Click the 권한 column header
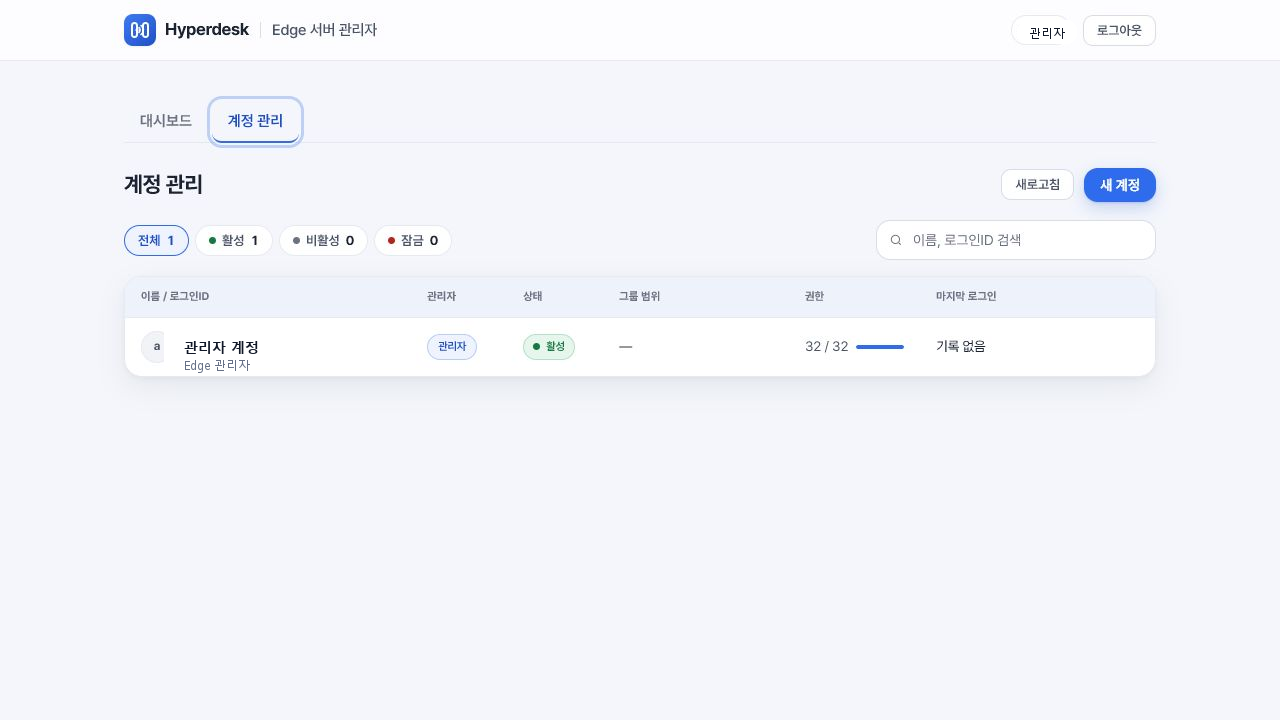 814,297
